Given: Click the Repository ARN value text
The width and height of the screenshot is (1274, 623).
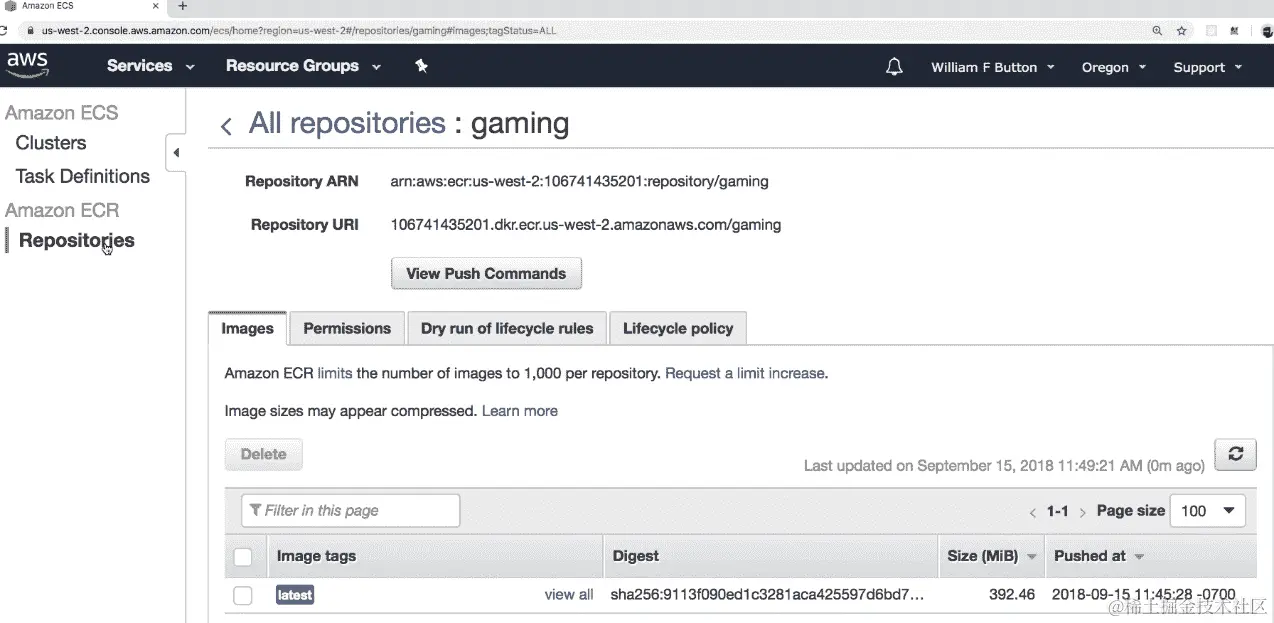Looking at the screenshot, I should point(579,182).
